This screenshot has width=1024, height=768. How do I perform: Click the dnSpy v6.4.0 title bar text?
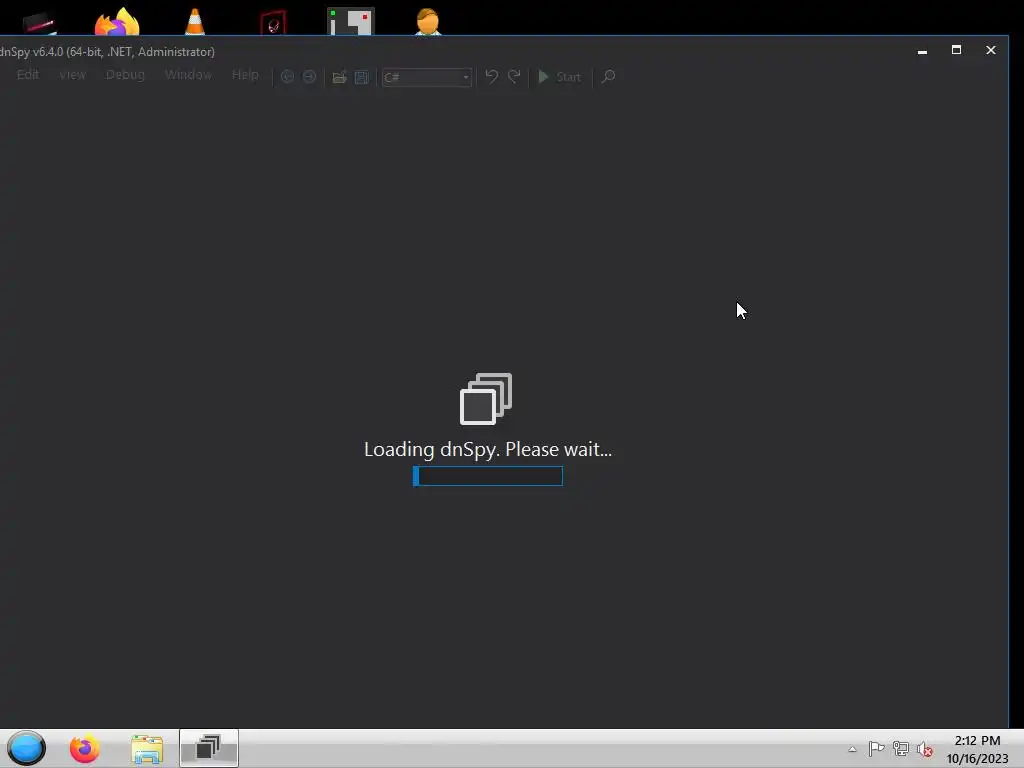(107, 52)
